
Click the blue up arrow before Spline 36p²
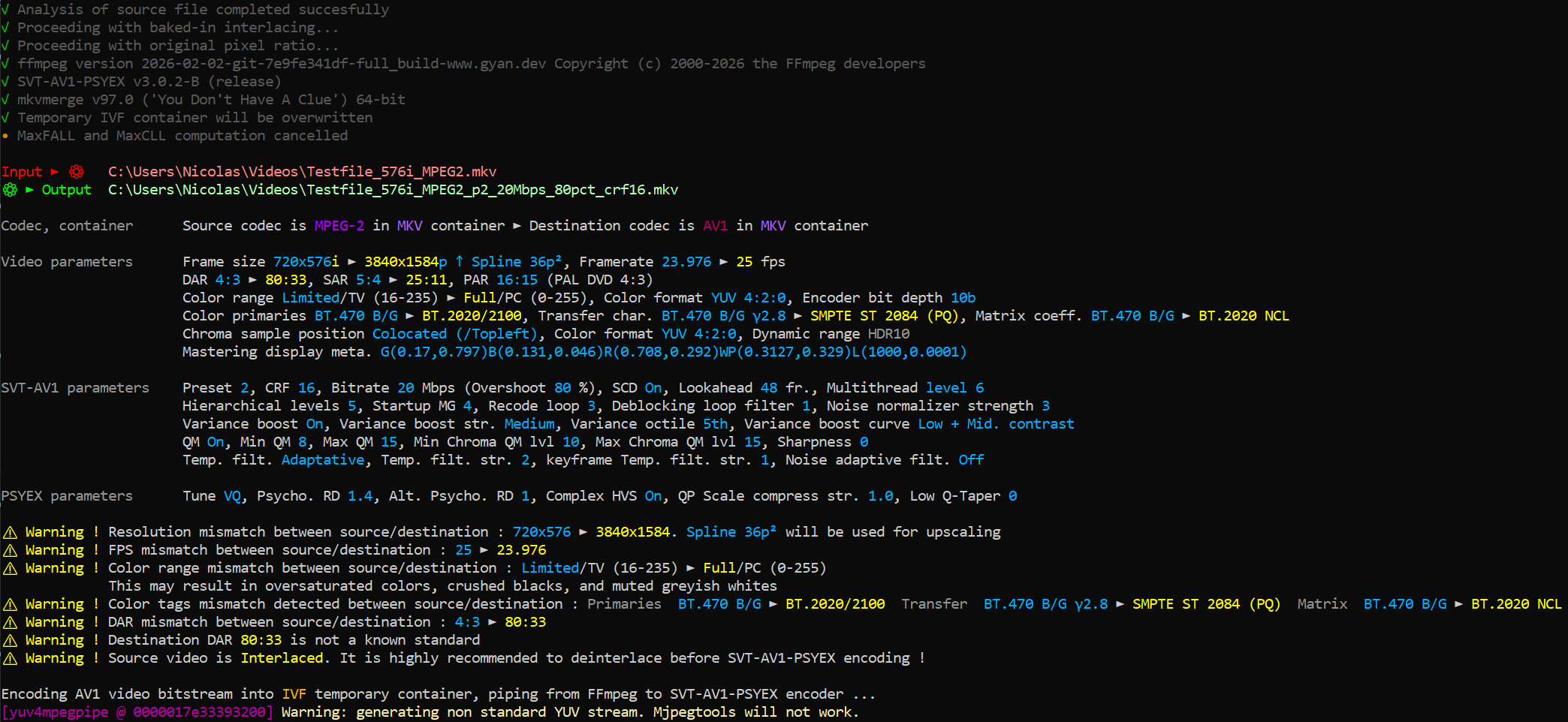(459, 261)
